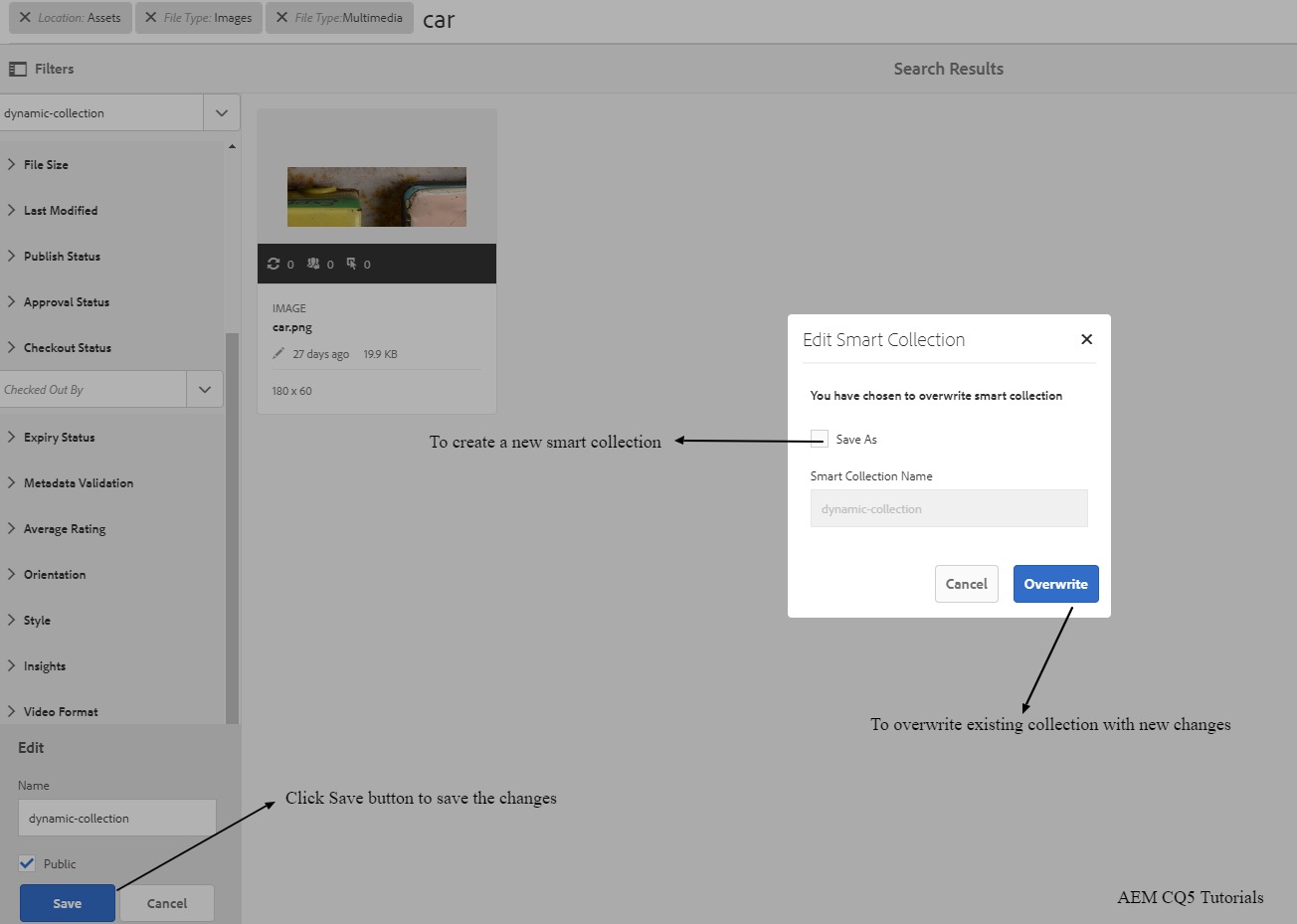The height and width of the screenshot is (924, 1297).
Task: Expand the File Size filter
Action: pos(12,165)
